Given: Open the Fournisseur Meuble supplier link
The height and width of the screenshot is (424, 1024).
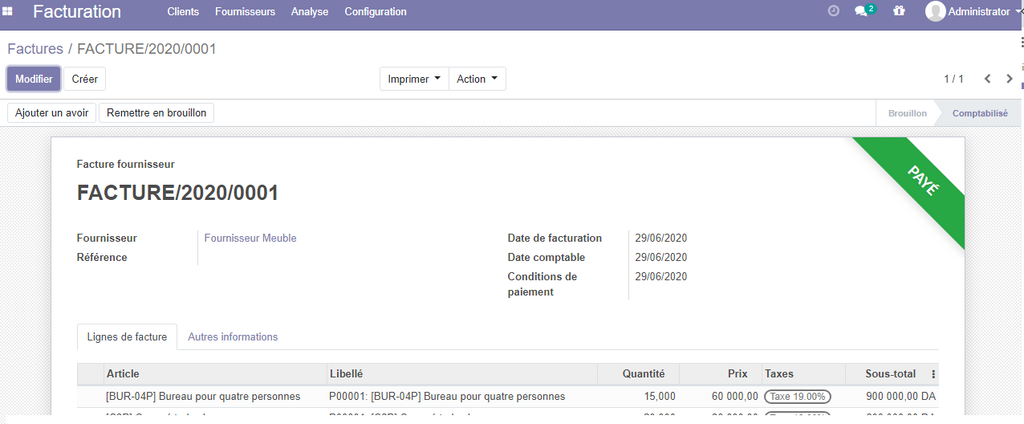Looking at the screenshot, I should [250, 238].
